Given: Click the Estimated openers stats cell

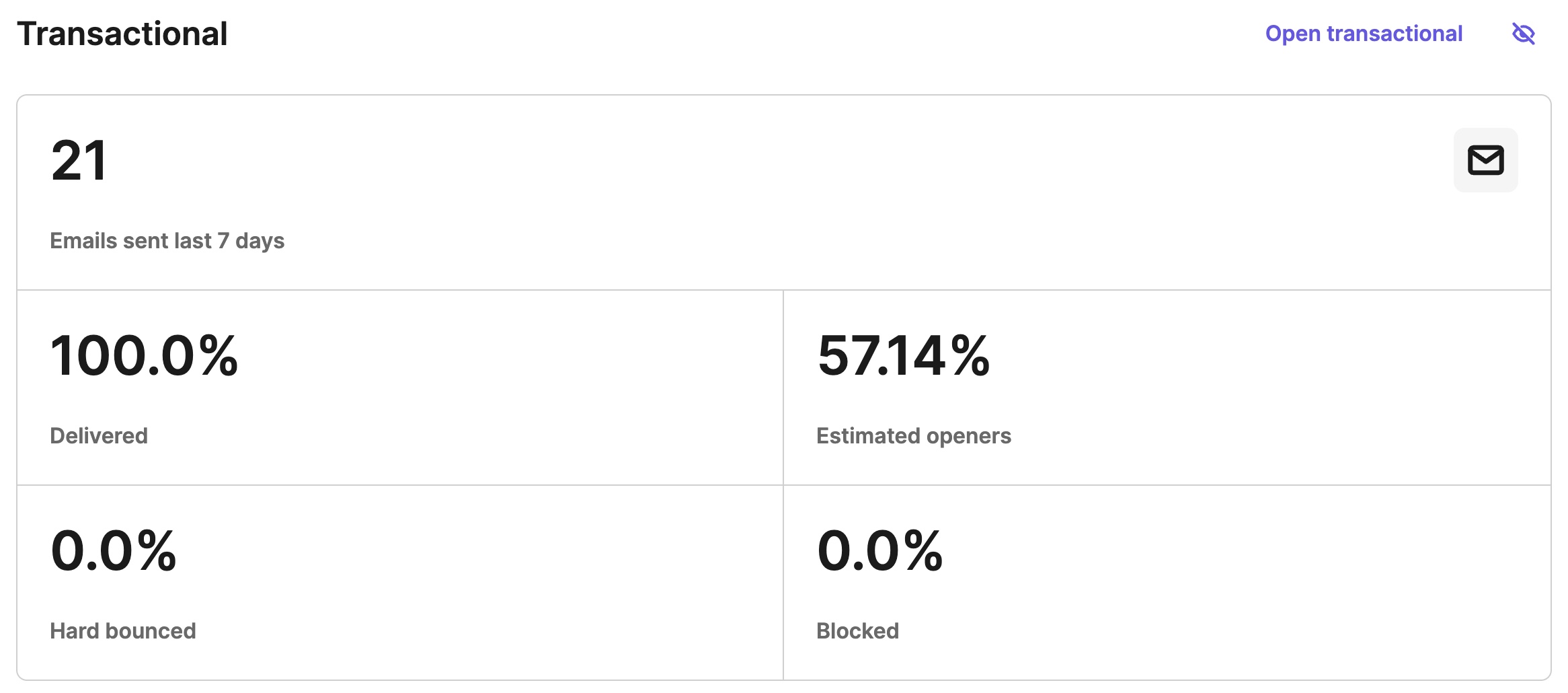Looking at the screenshot, I should (1167, 388).
